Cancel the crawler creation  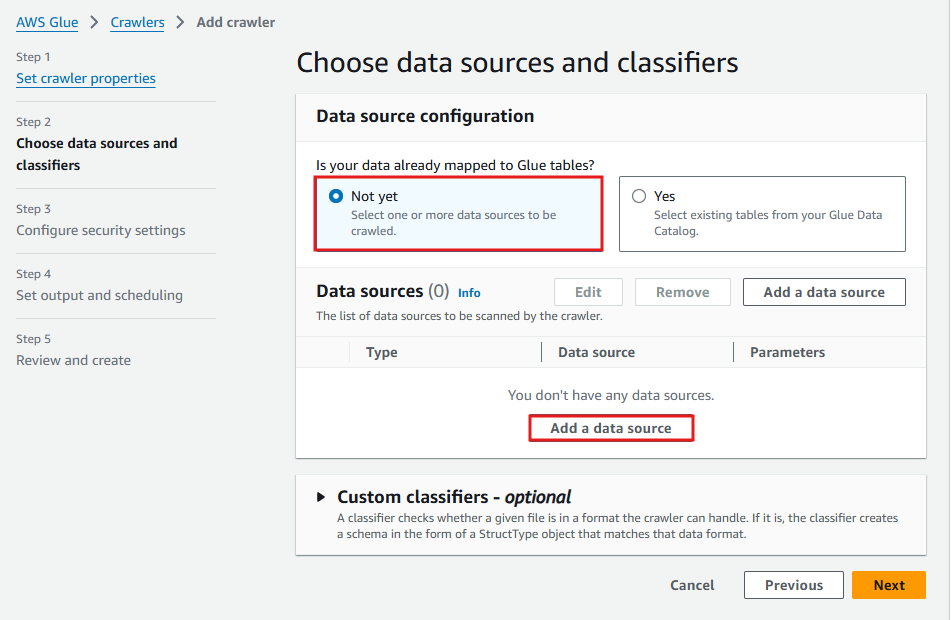[692, 585]
